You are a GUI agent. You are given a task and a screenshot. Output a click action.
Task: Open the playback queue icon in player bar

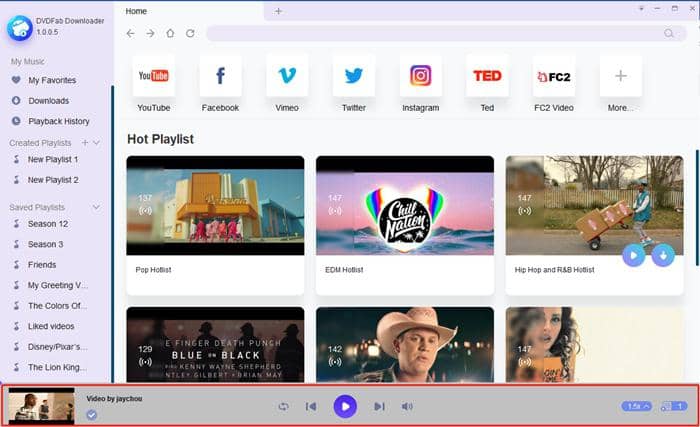click(674, 406)
